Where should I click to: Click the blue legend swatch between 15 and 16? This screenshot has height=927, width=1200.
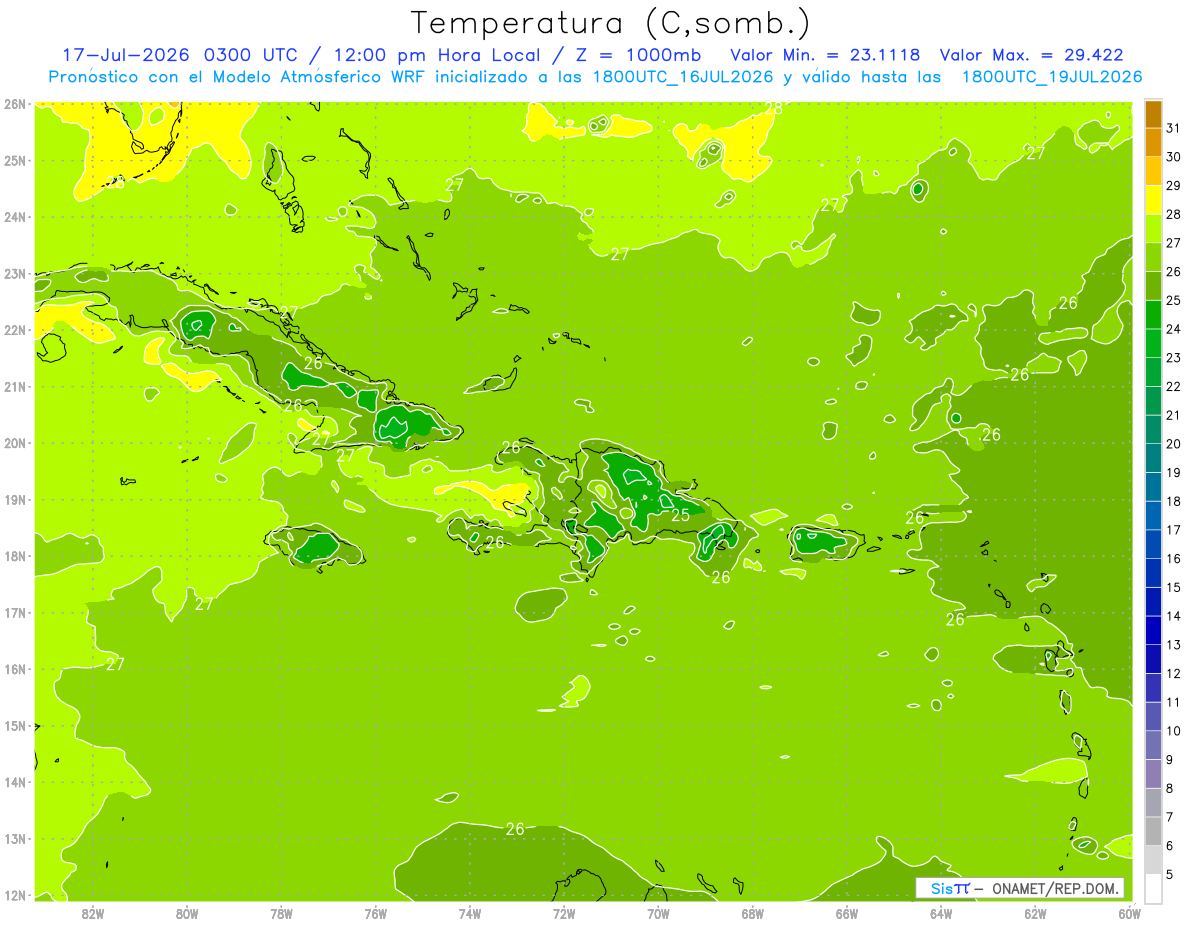coord(1153,573)
